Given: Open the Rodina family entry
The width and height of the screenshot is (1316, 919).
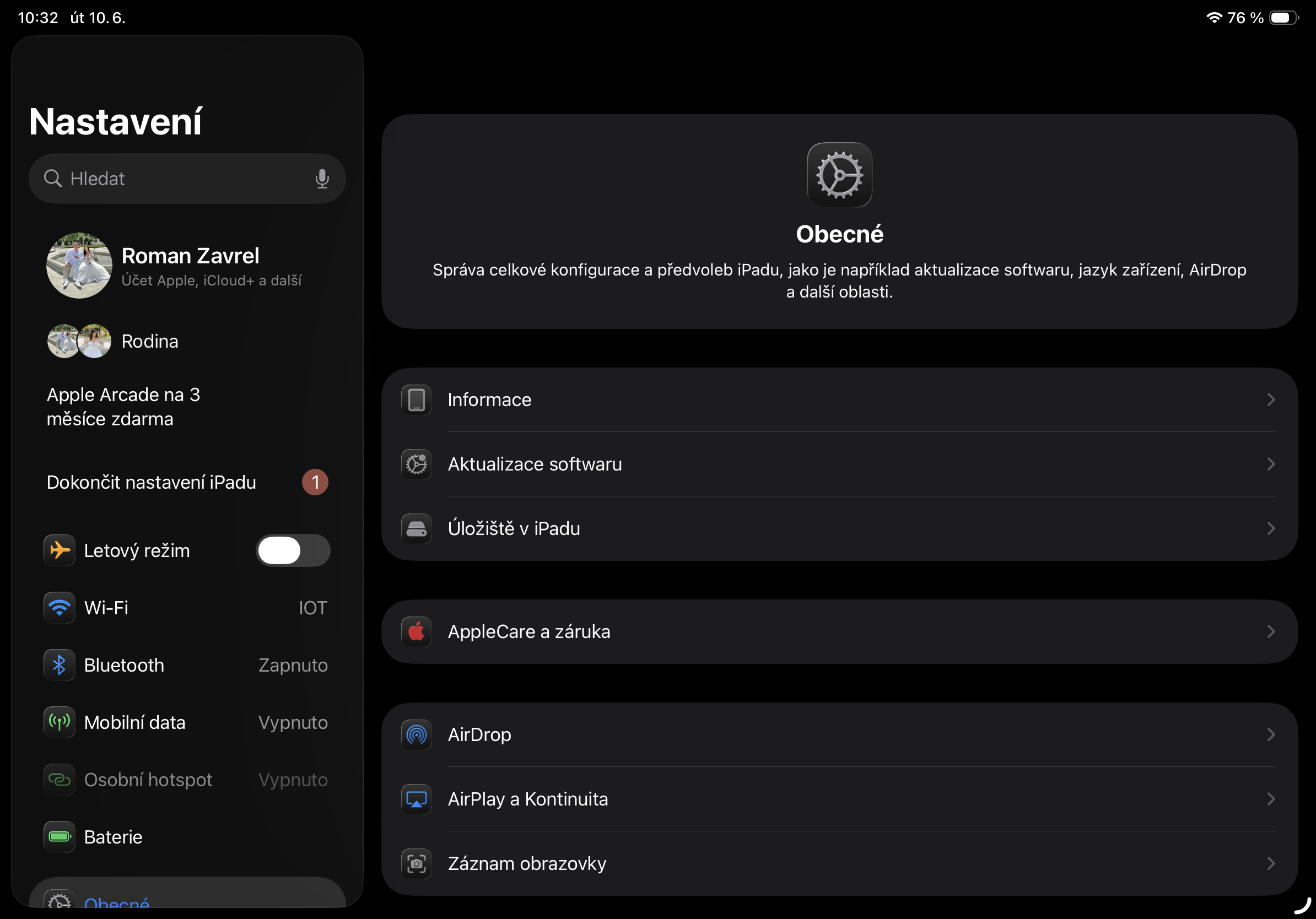Looking at the screenshot, I should (x=150, y=342).
